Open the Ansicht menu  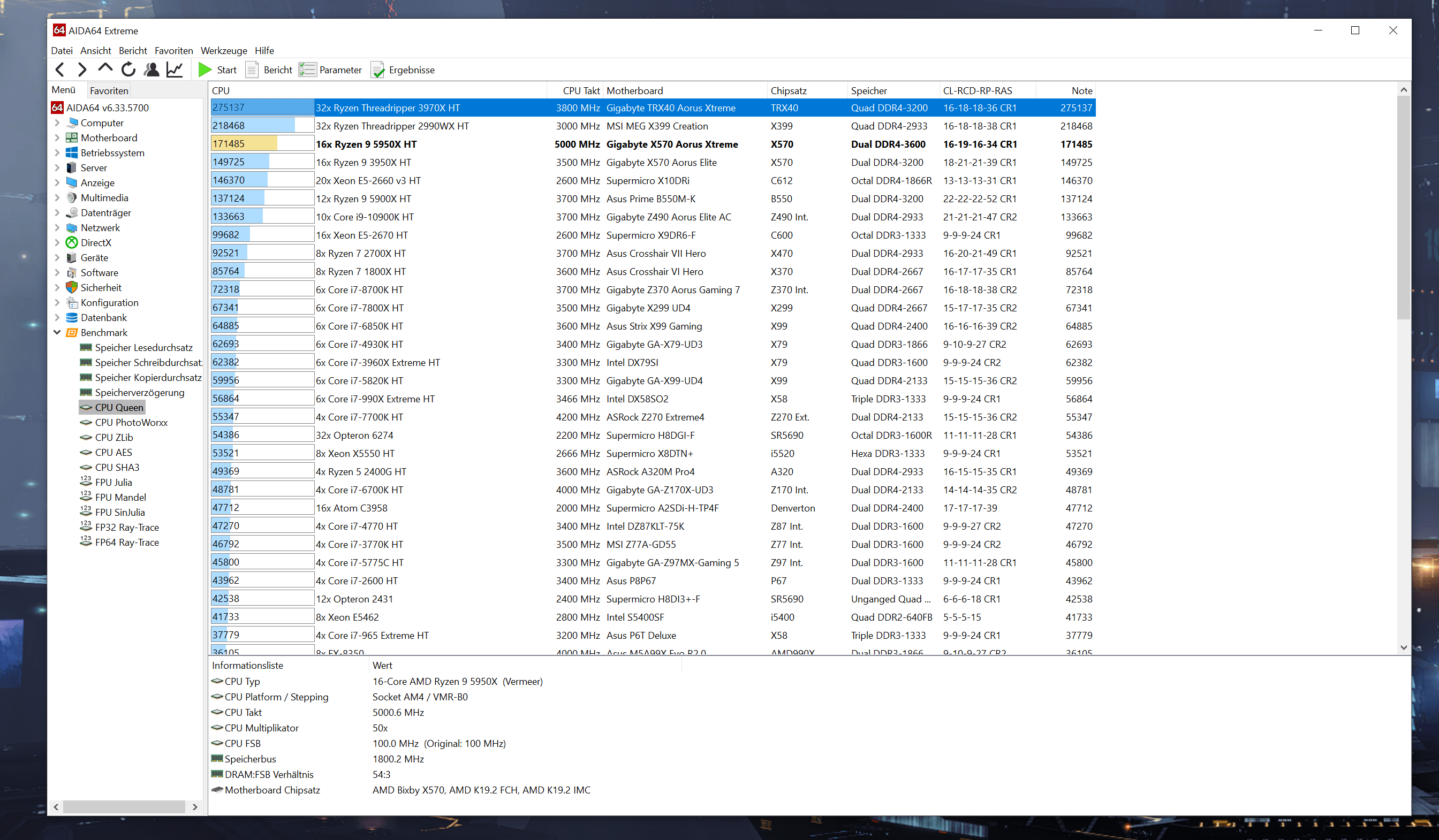click(95, 50)
